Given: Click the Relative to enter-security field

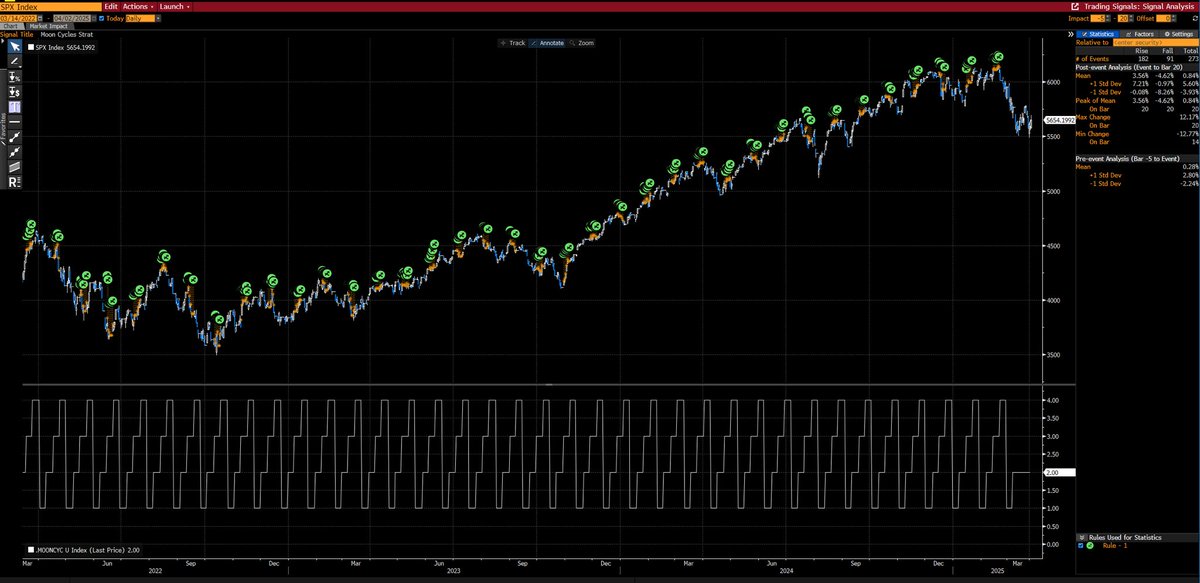Looking at the screenshot, I should click(x=1156, y=42).
